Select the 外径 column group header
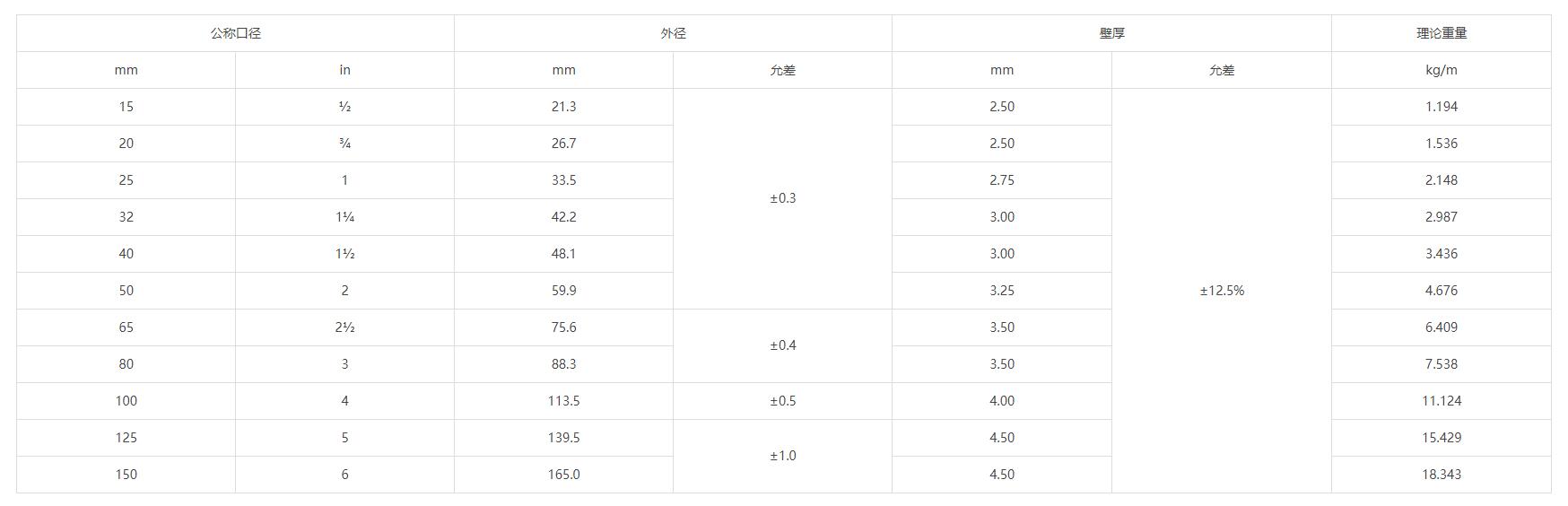 pos(673,33)
